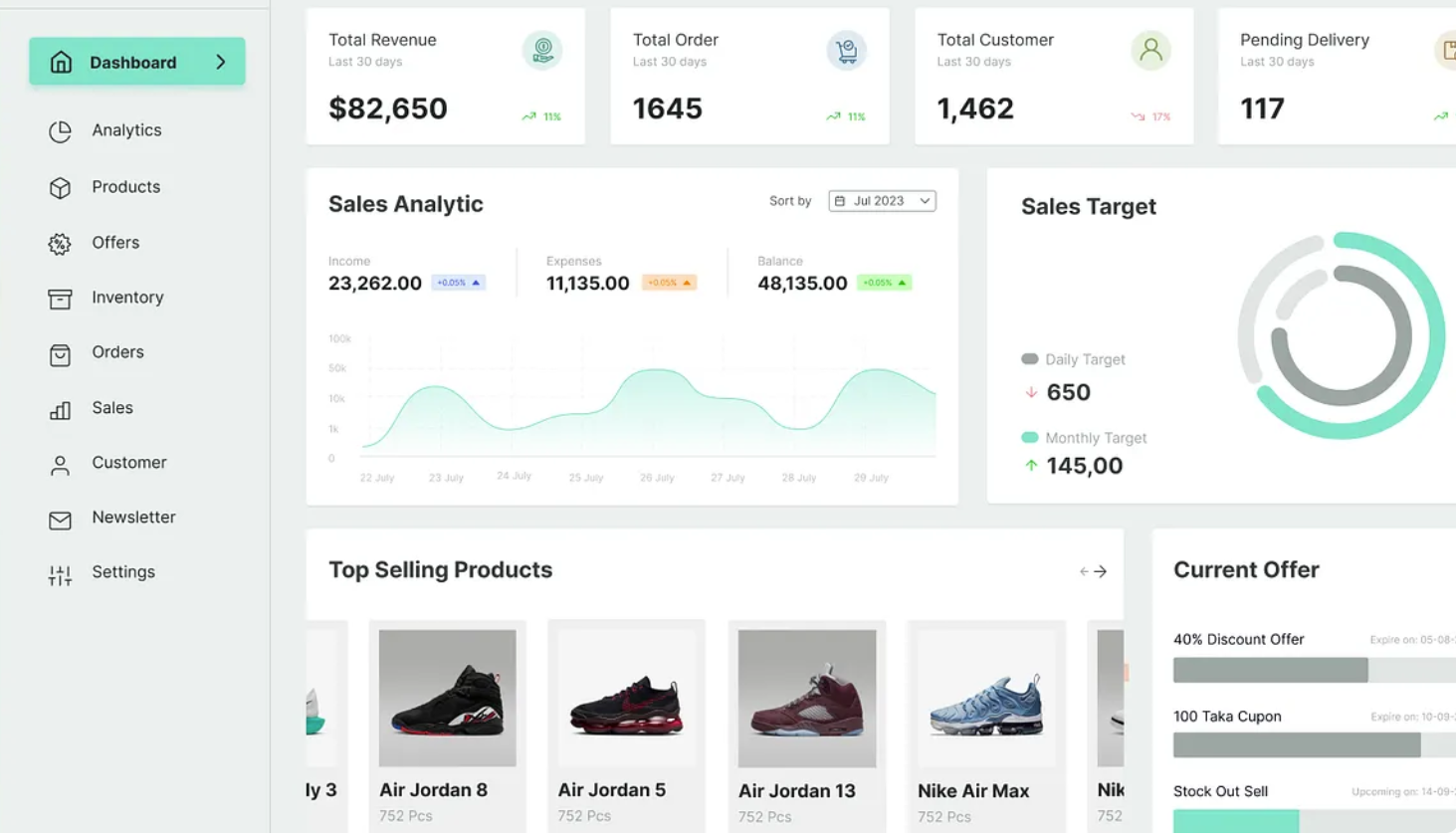The width and height of the screenshot is (1456, 839).
Task: Open the Current Offer section header
Action: coord(1246,569)
